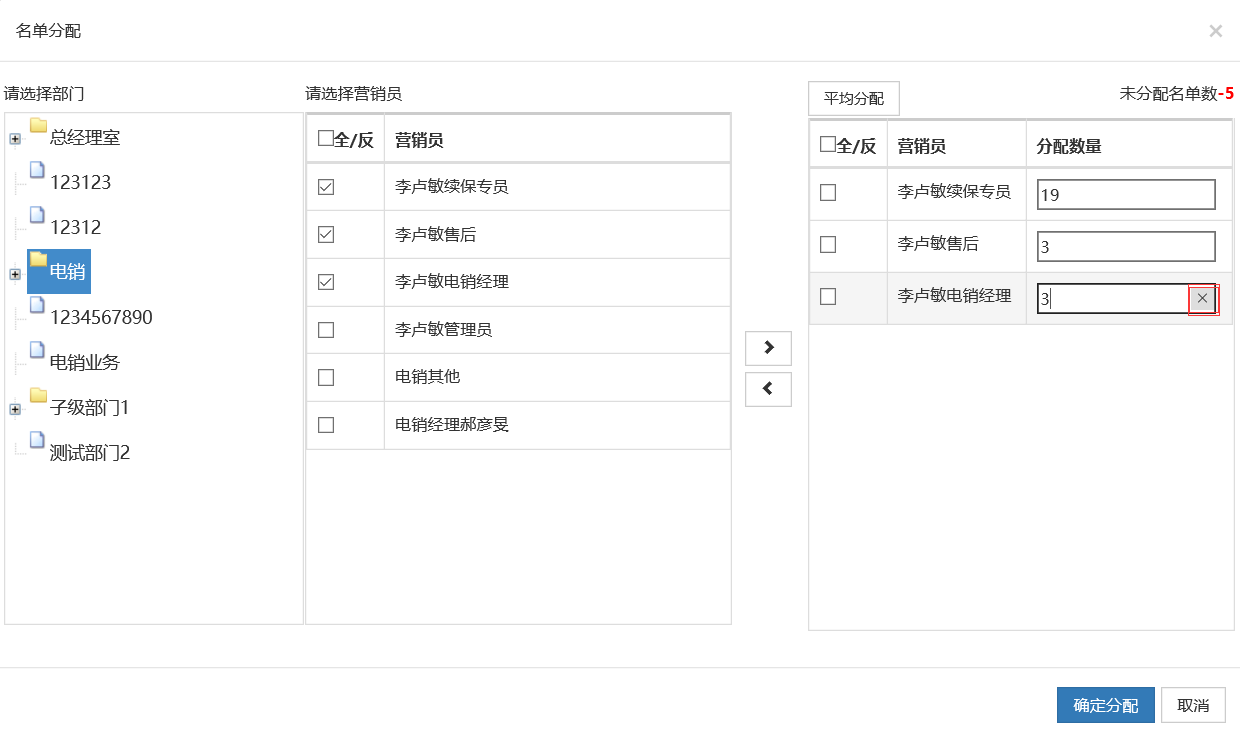Click the 总经理室 folder icon
The width and height of the screenshot is (1240, 737).
coord(39,126)
